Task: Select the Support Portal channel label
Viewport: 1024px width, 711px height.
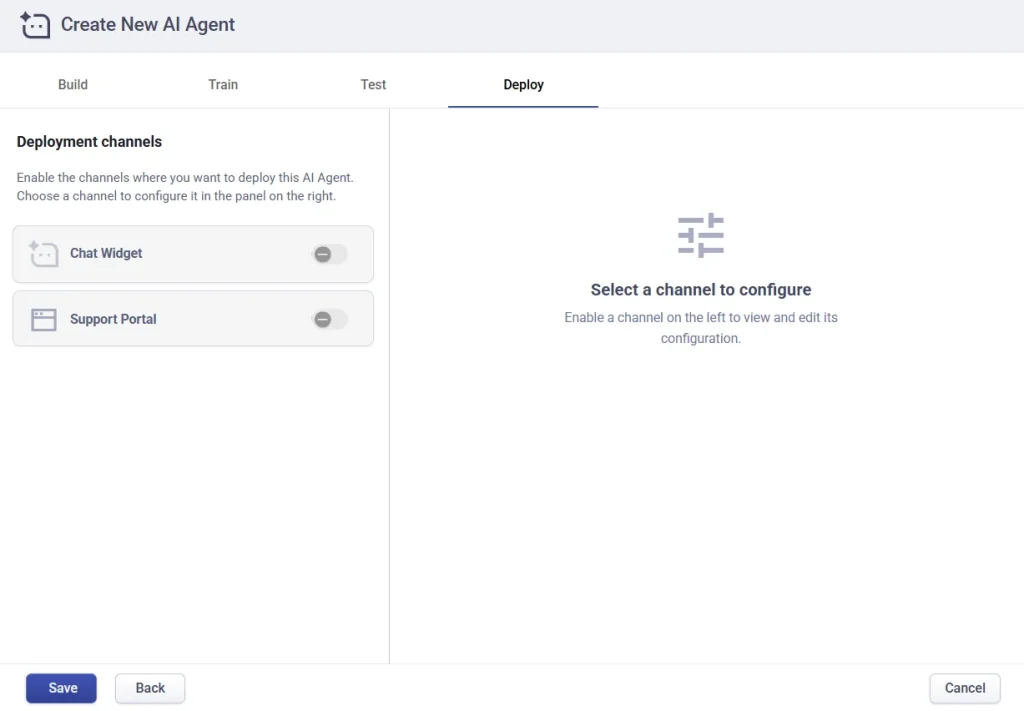Action: [113, 320]
